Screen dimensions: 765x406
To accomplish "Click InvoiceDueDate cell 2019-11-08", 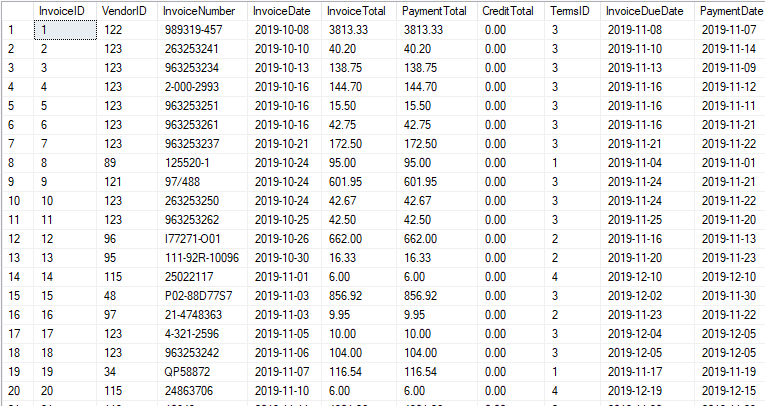I will point(647,30).
